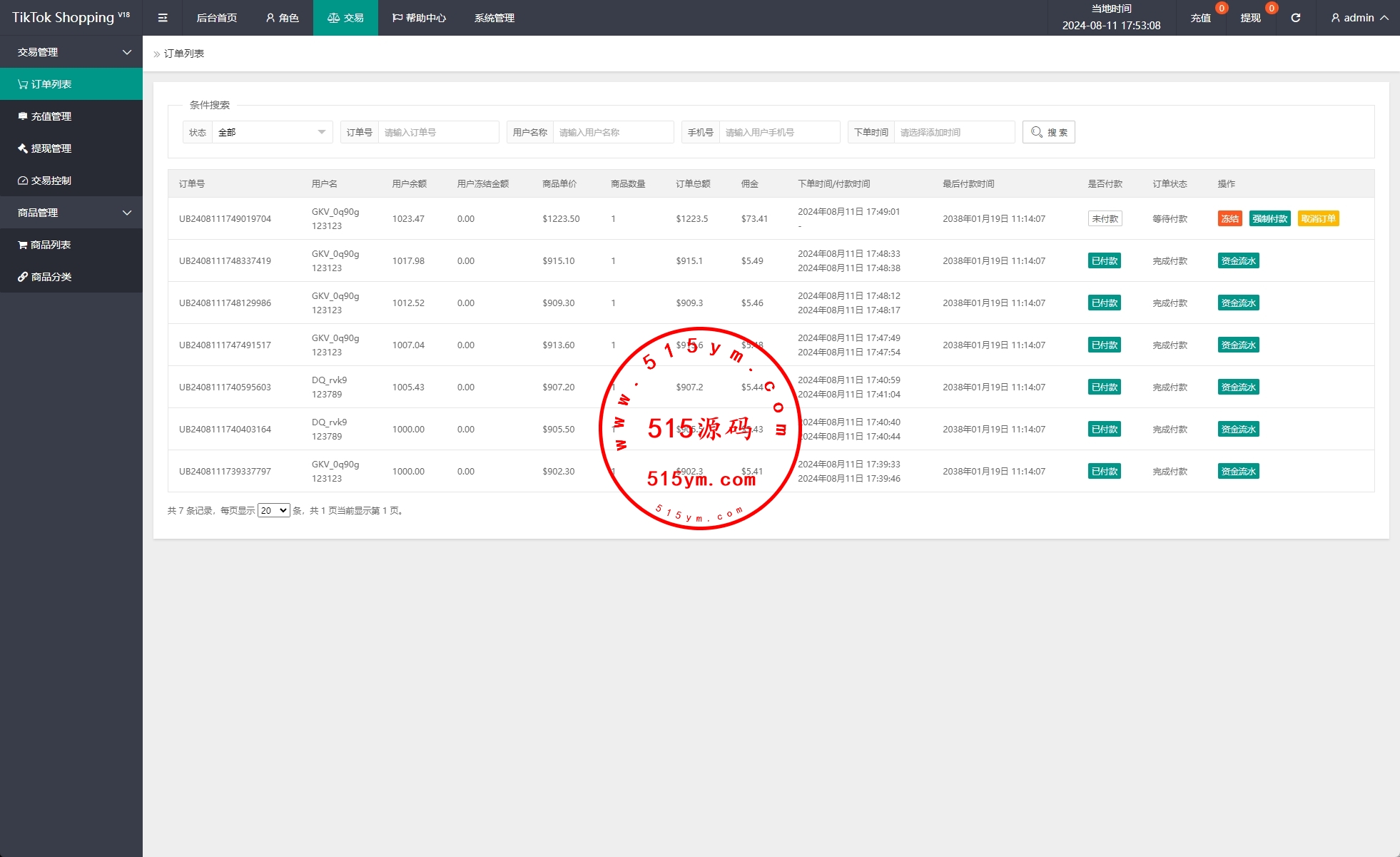Switch to the 角色 top tab
This screenshot has width=1400, height=857.
tap(282, 18)
